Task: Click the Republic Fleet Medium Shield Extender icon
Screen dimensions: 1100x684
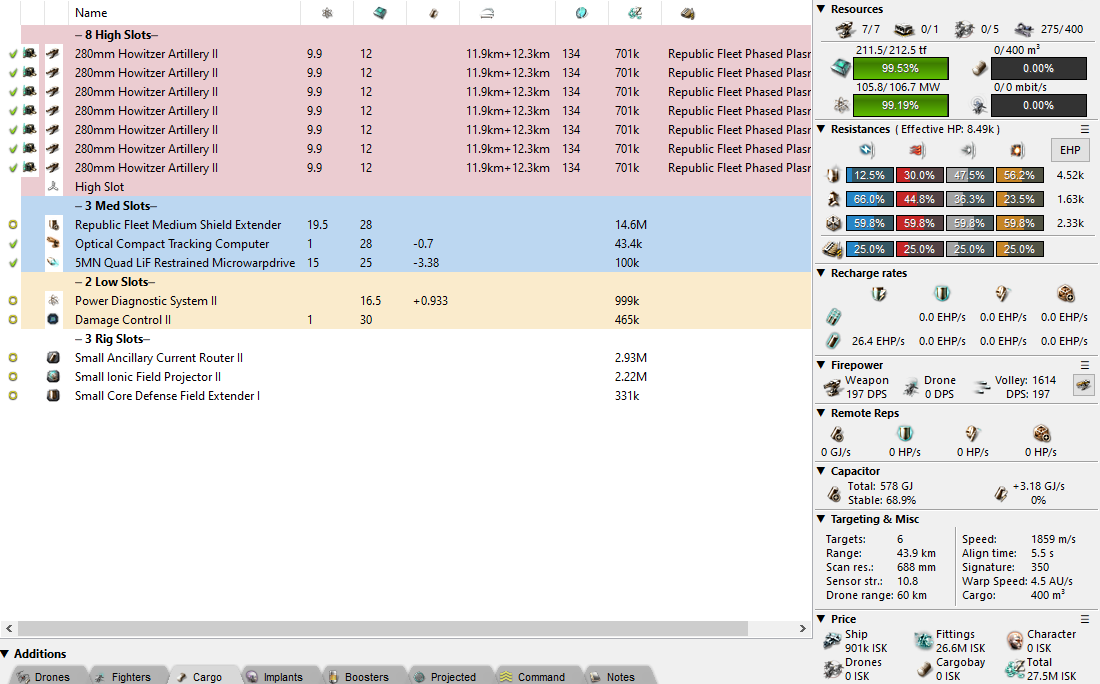Action: (54, 225)
